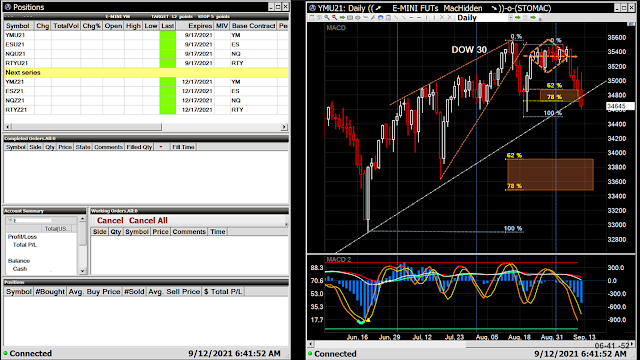Screen dimensions: 640x360
Task: Click the Profit/Loss entry in Account Summary
Action: pyautogui.click(x=22, y=237)
